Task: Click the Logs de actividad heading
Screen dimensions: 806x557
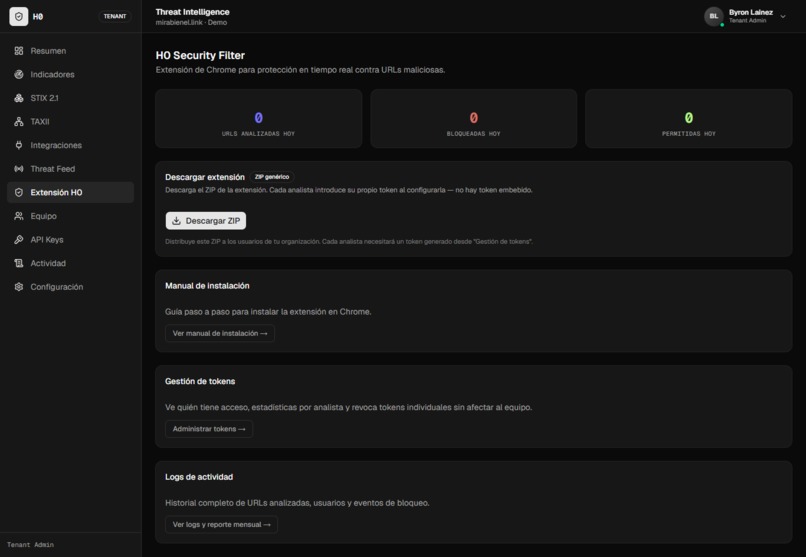Action: tap(199, 477)
